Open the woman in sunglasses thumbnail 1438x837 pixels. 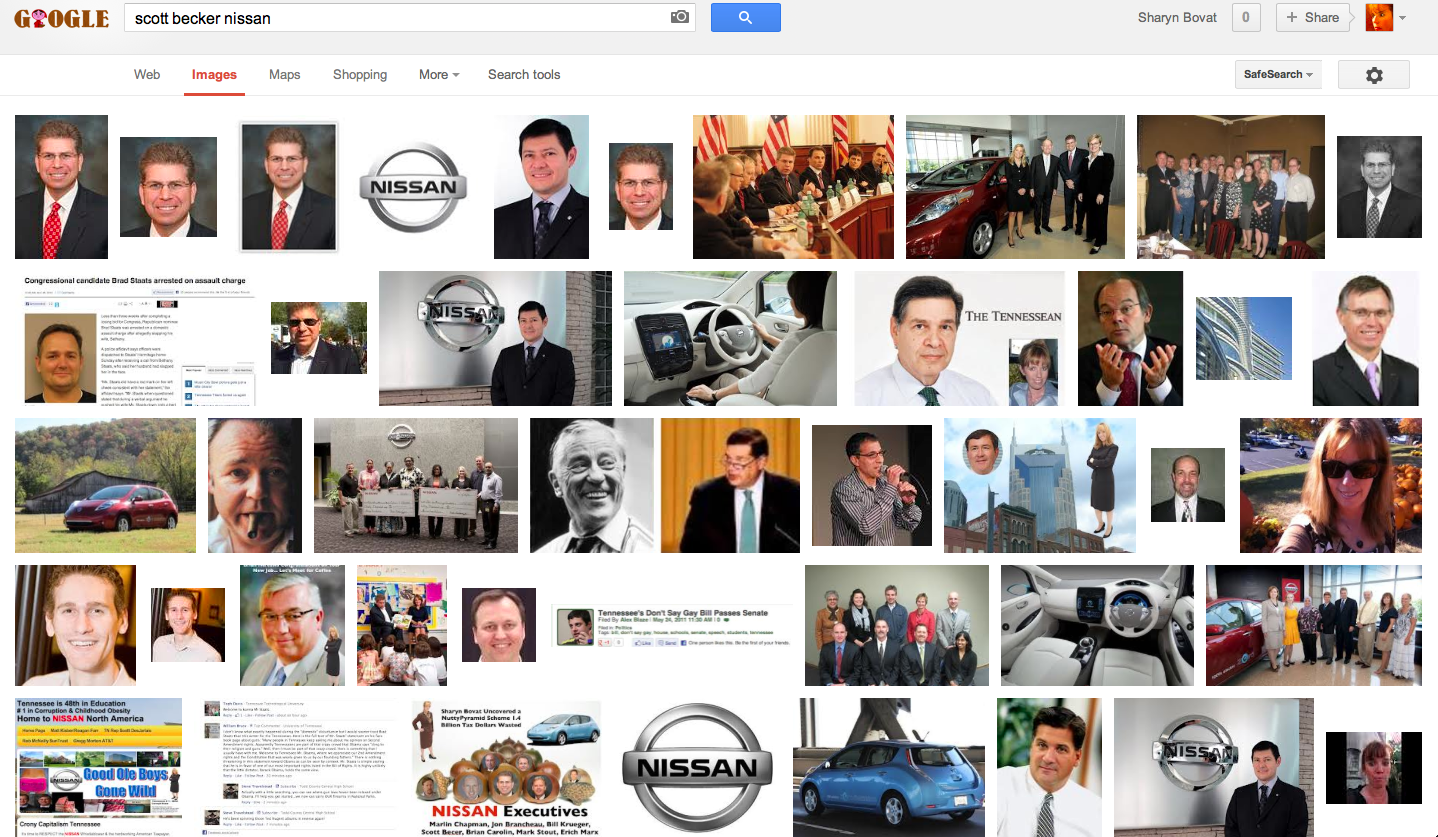click(x=1331, y=485)
